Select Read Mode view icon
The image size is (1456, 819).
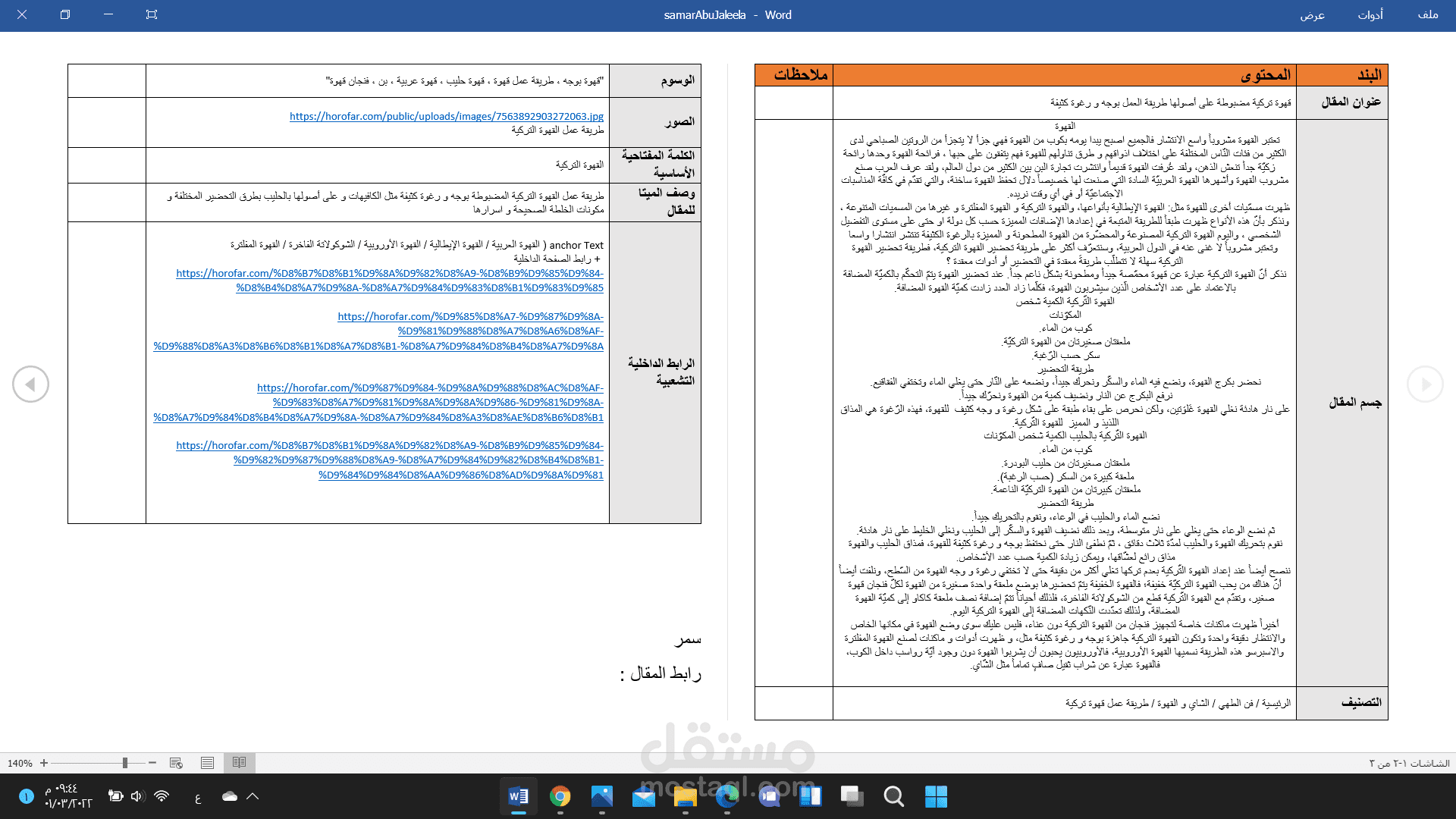click(x=239, y=763)
